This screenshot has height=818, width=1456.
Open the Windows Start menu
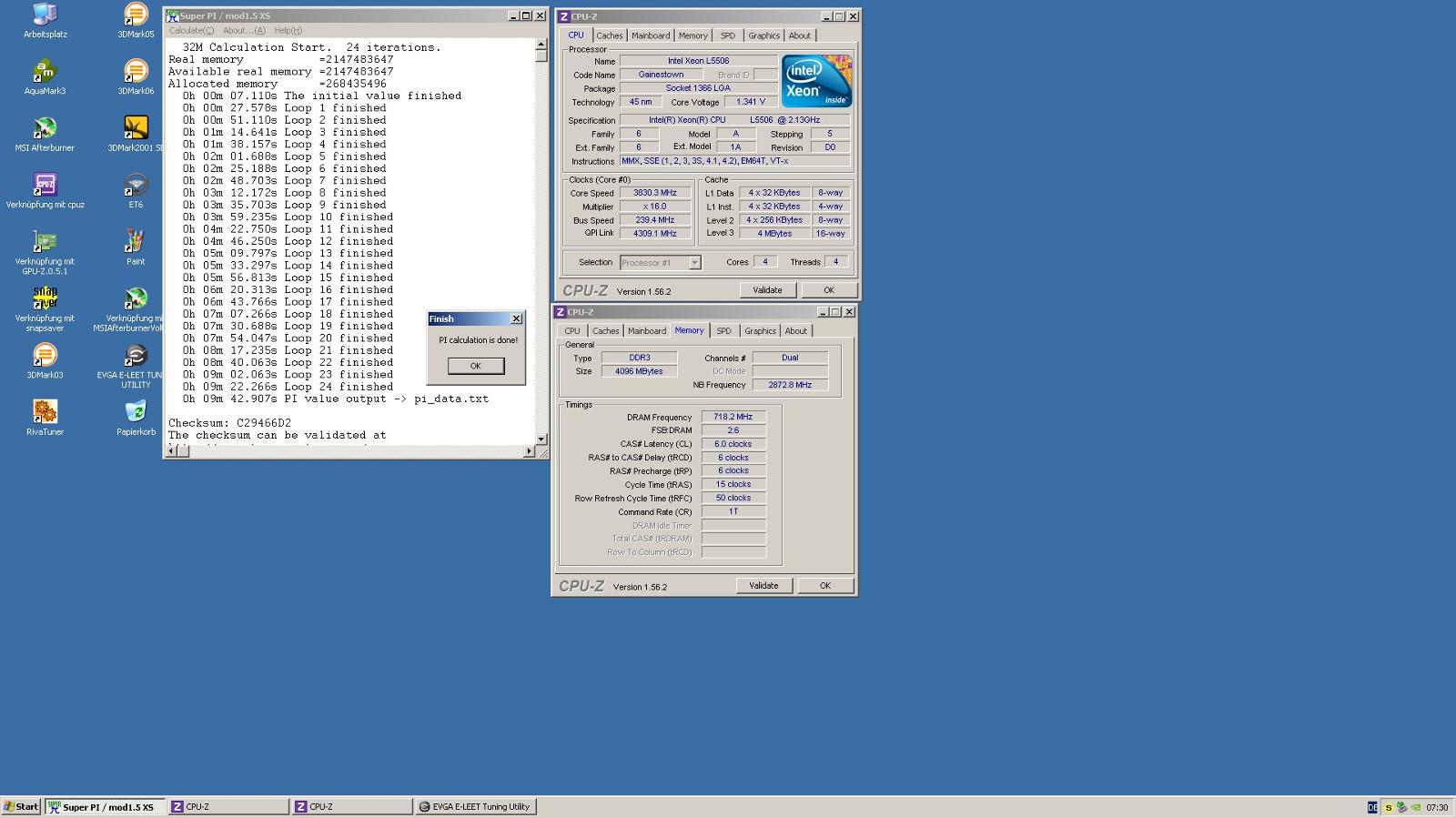[x=21, y=806]
